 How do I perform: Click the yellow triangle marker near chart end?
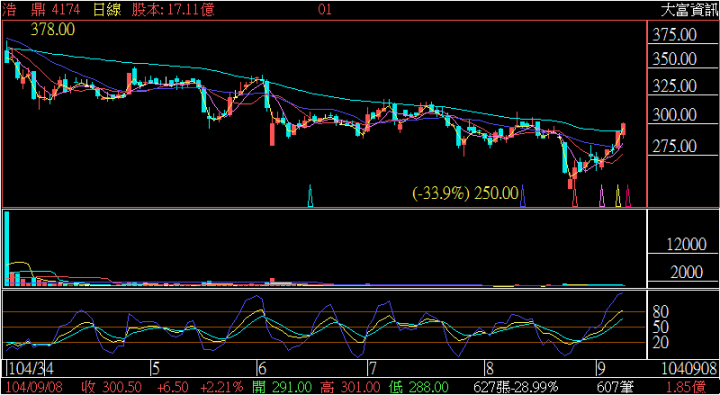(x=618, y=196)
